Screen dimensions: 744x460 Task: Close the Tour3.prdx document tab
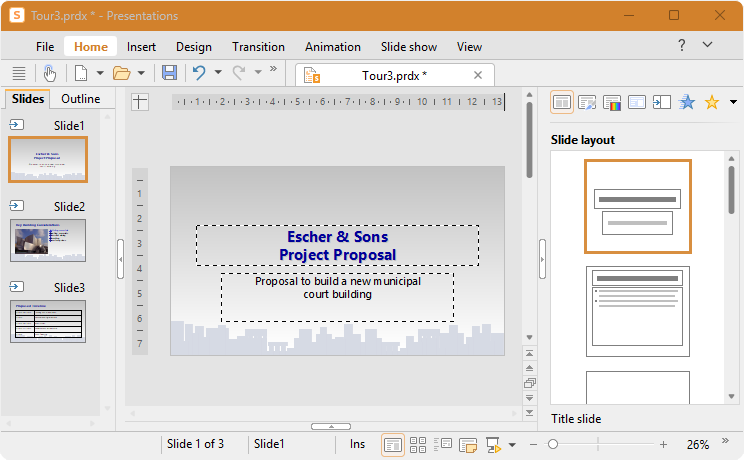[478, 75]
